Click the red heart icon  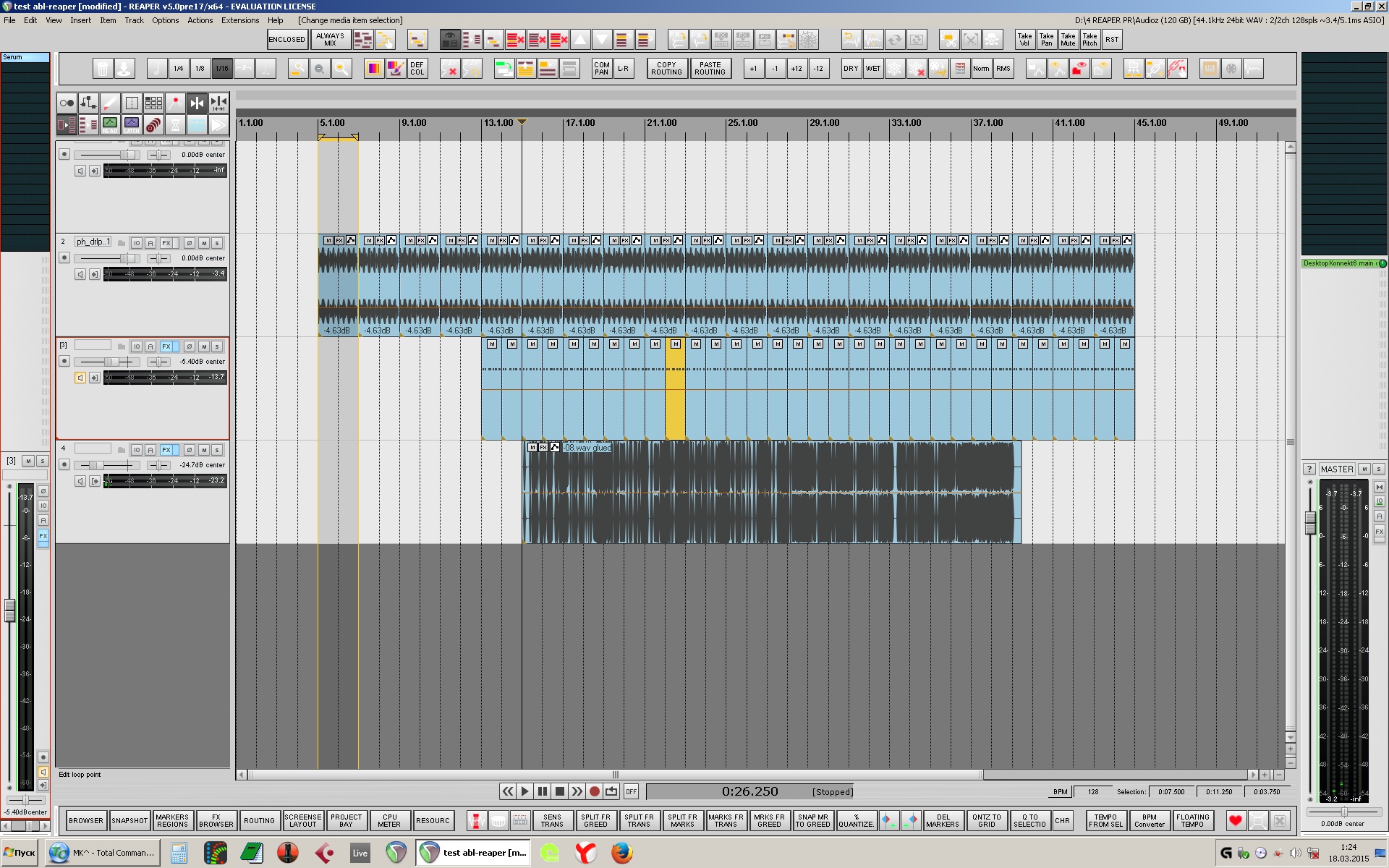point(1235,820)
